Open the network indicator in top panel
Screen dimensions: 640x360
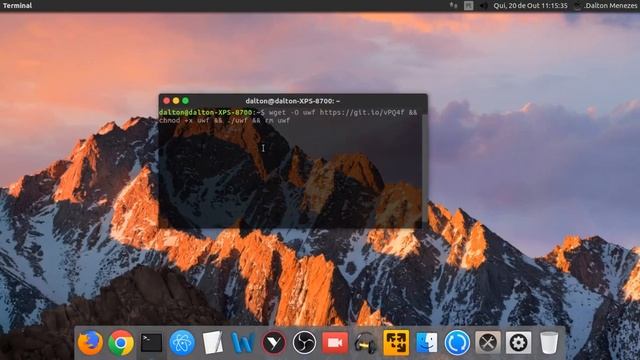coord(453,5)
